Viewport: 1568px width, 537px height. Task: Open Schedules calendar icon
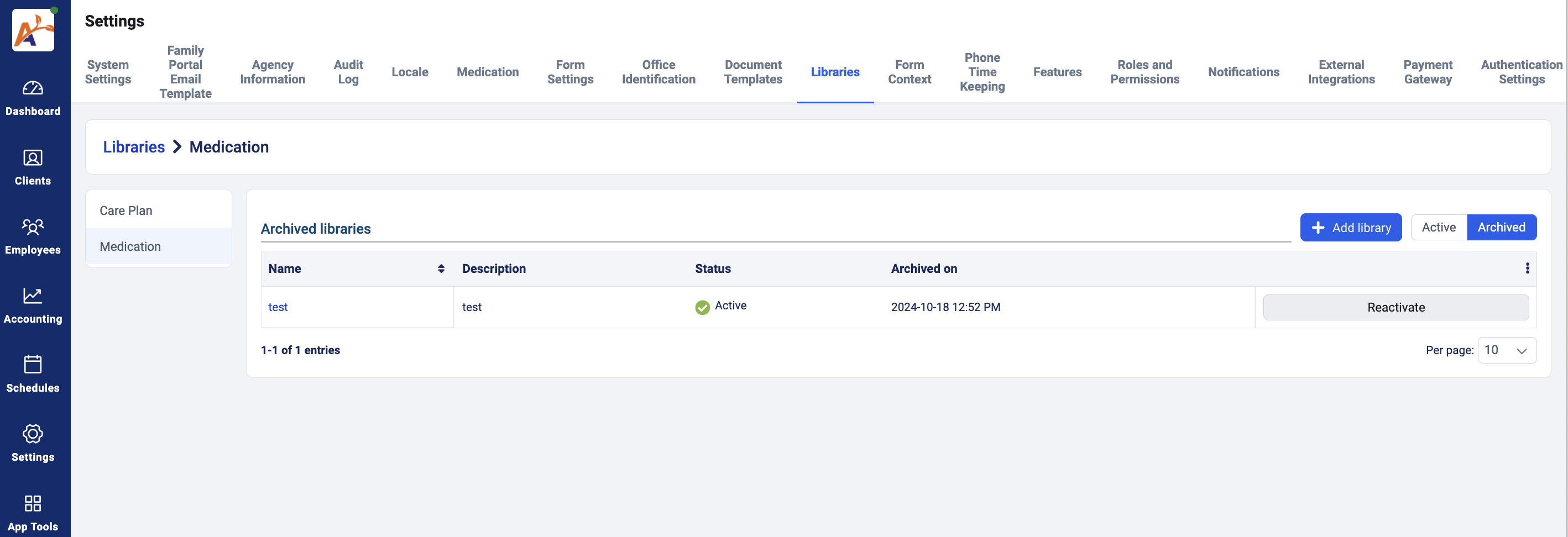(x=33, y=365)
